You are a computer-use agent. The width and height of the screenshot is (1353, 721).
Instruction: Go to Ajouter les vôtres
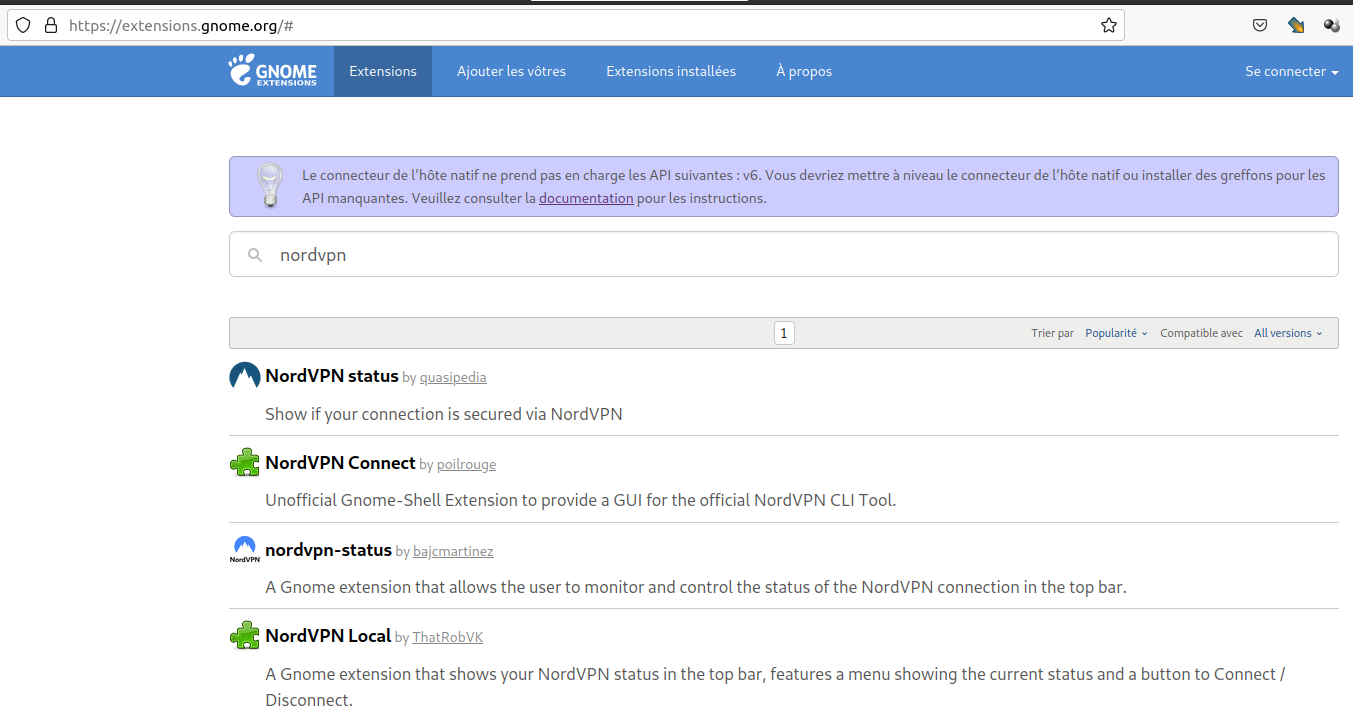coord(511,71)
